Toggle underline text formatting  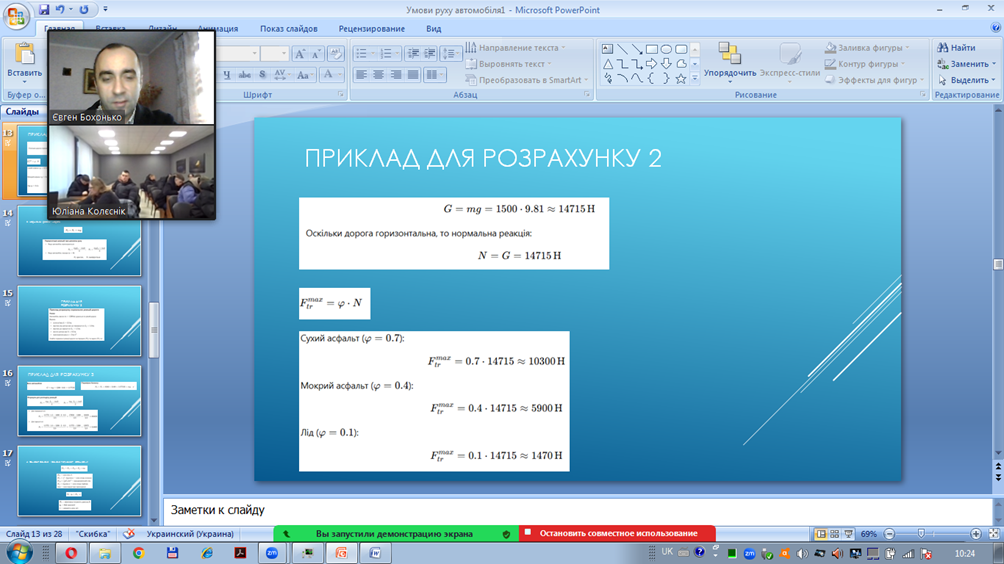tap(227, 75)
